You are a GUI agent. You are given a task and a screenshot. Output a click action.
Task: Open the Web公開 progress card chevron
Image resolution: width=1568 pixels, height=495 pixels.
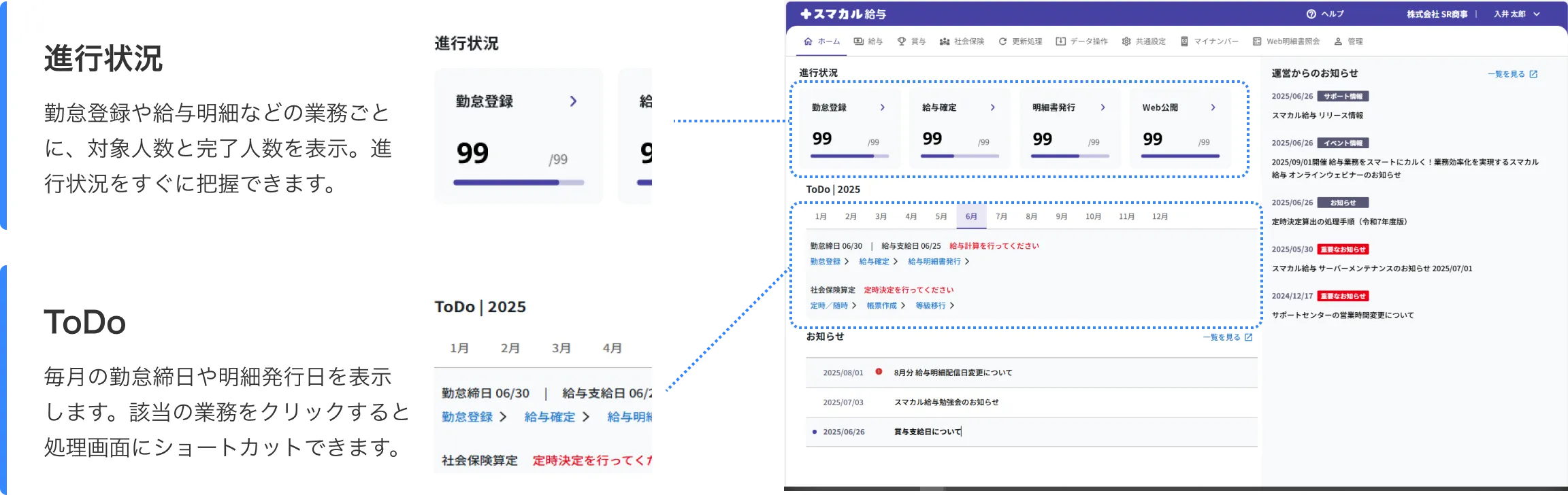click(x=1213, y=107)
